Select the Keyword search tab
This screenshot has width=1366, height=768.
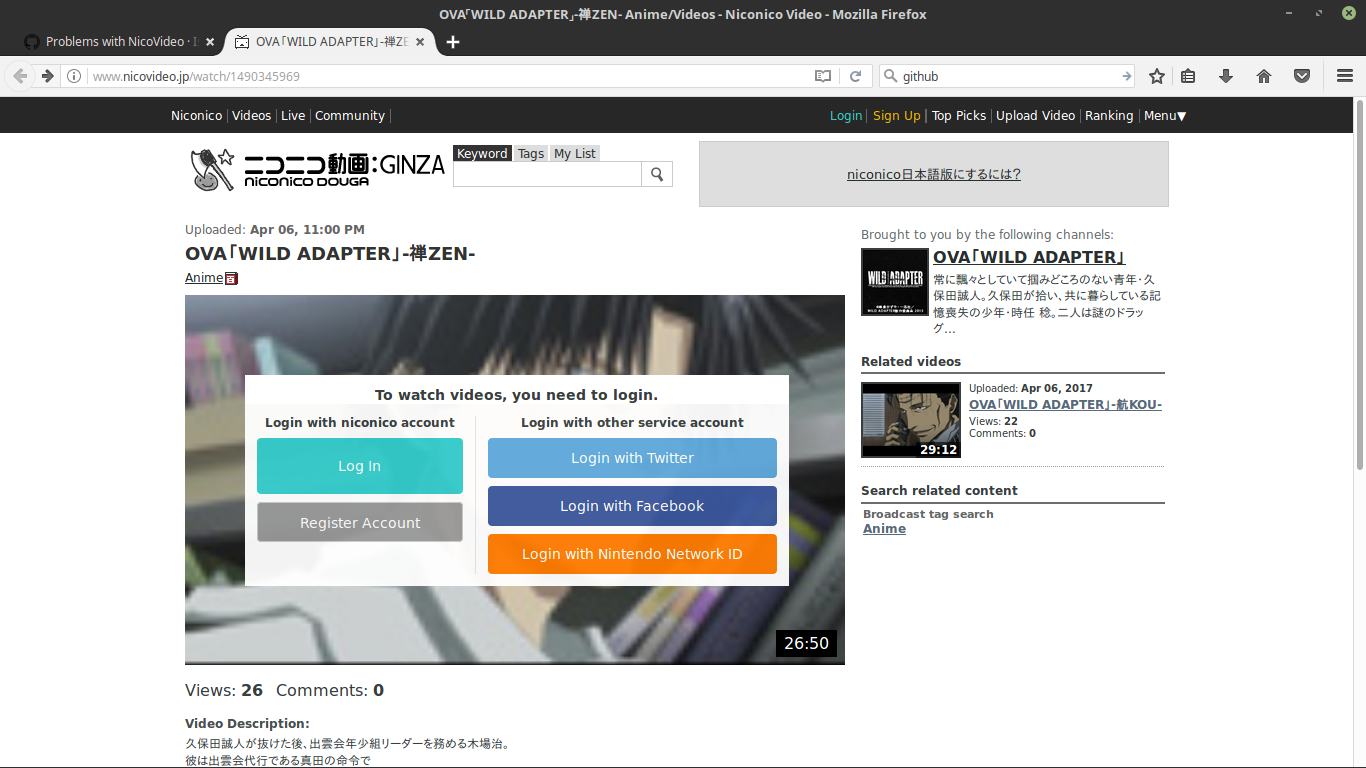[x=482, y=153]
